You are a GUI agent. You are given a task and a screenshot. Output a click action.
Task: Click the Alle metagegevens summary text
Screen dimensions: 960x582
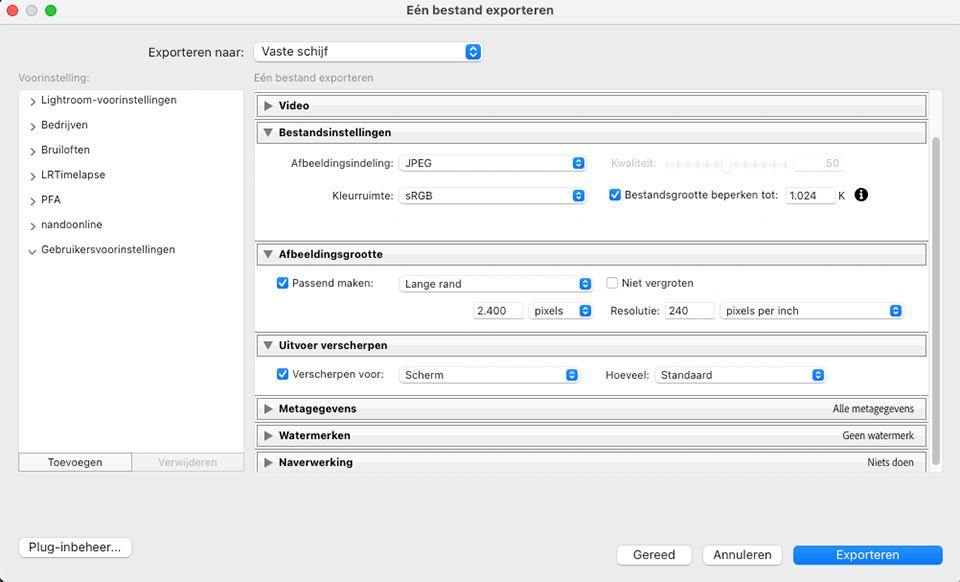tap(873, 409)
